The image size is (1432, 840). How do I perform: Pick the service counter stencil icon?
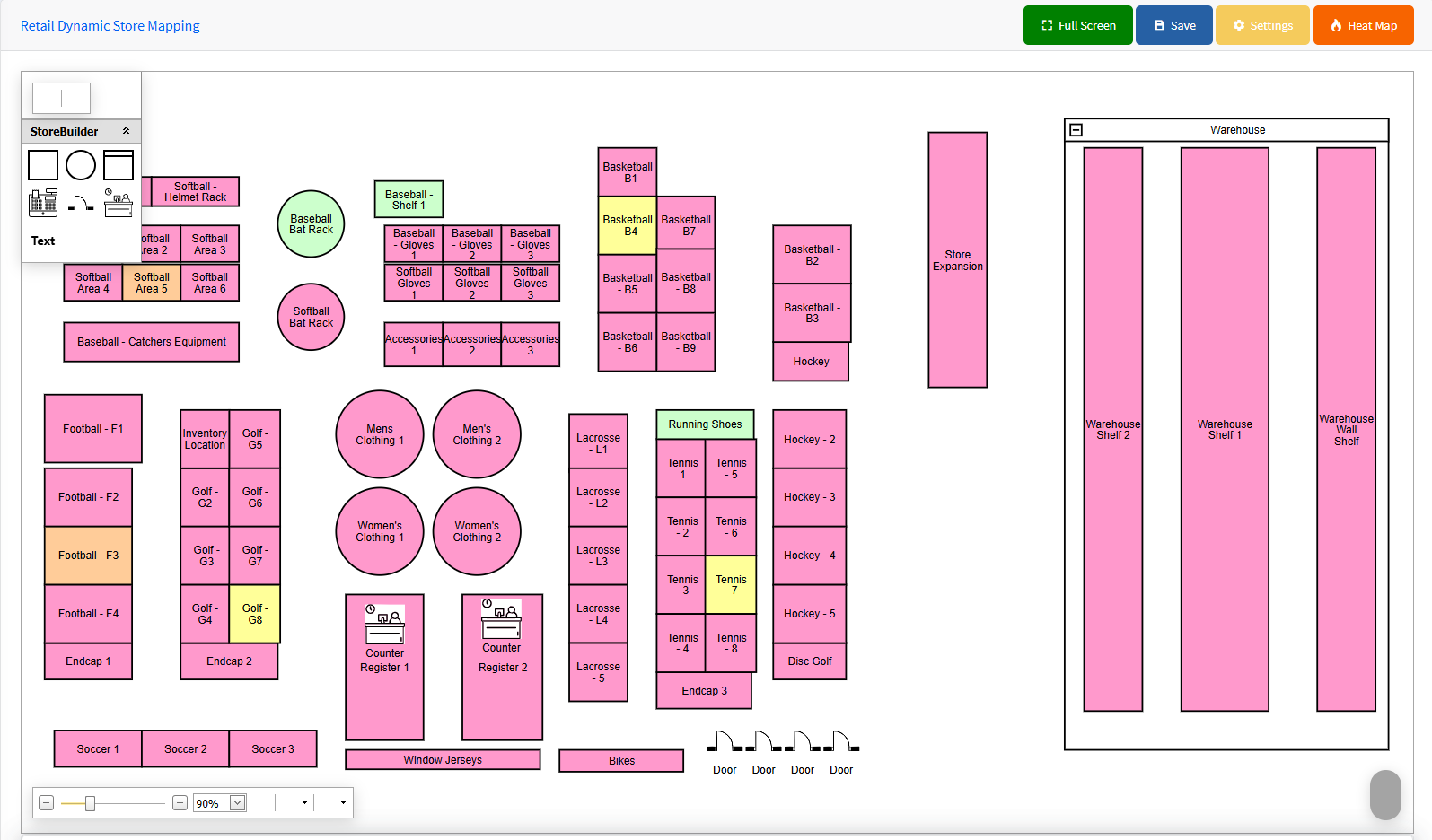(x=119, y=203)
